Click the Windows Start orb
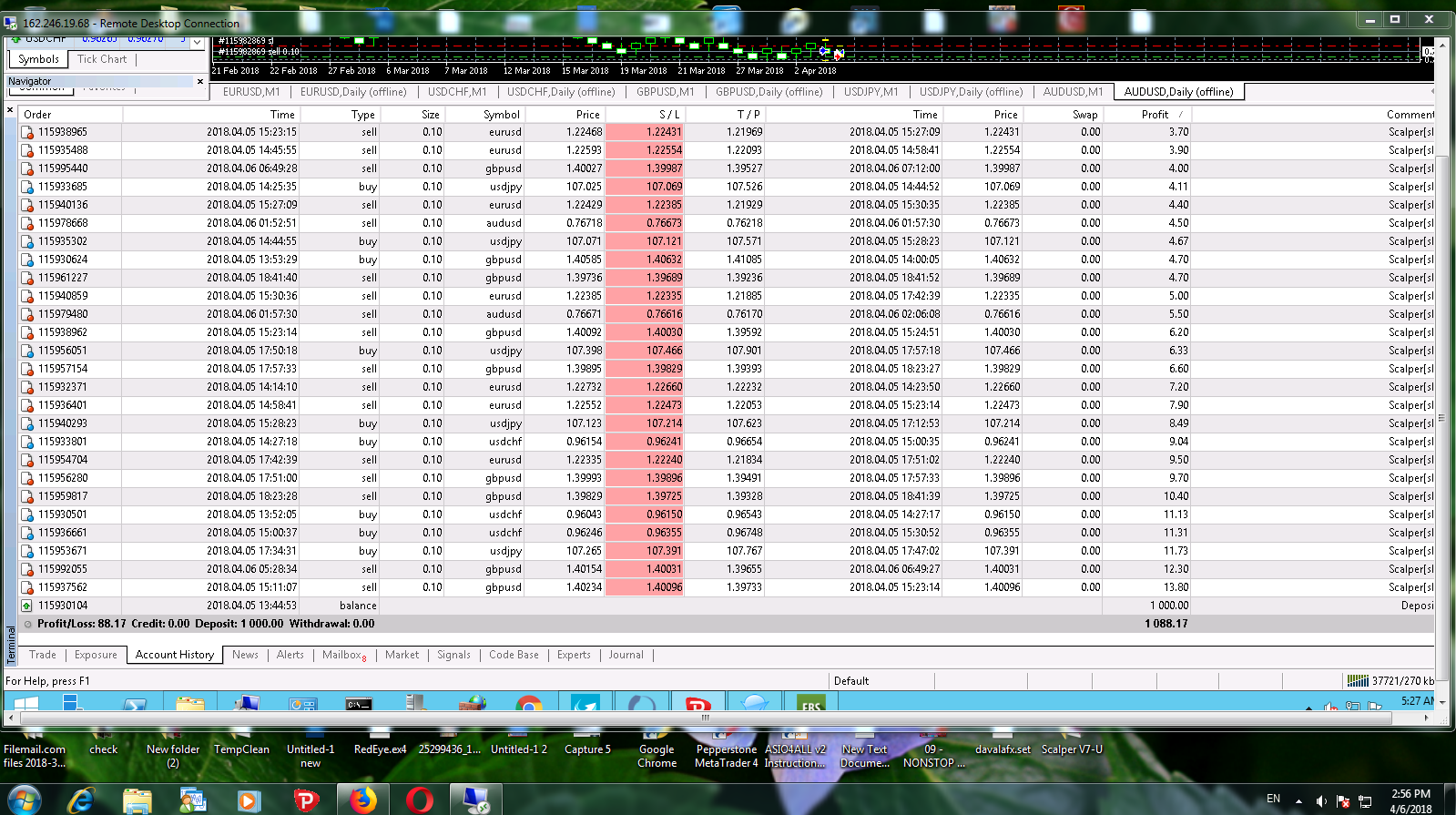Image resolution: width=1456 pixels, height=815 pixels. pyautogui.click(x=24, y=800)
